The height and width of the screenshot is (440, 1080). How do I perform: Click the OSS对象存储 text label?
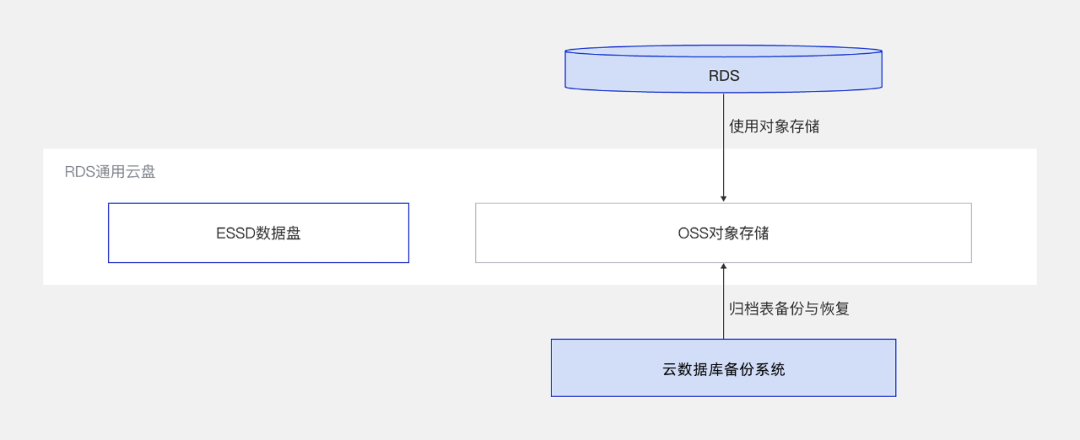click(x=723, y=233)
